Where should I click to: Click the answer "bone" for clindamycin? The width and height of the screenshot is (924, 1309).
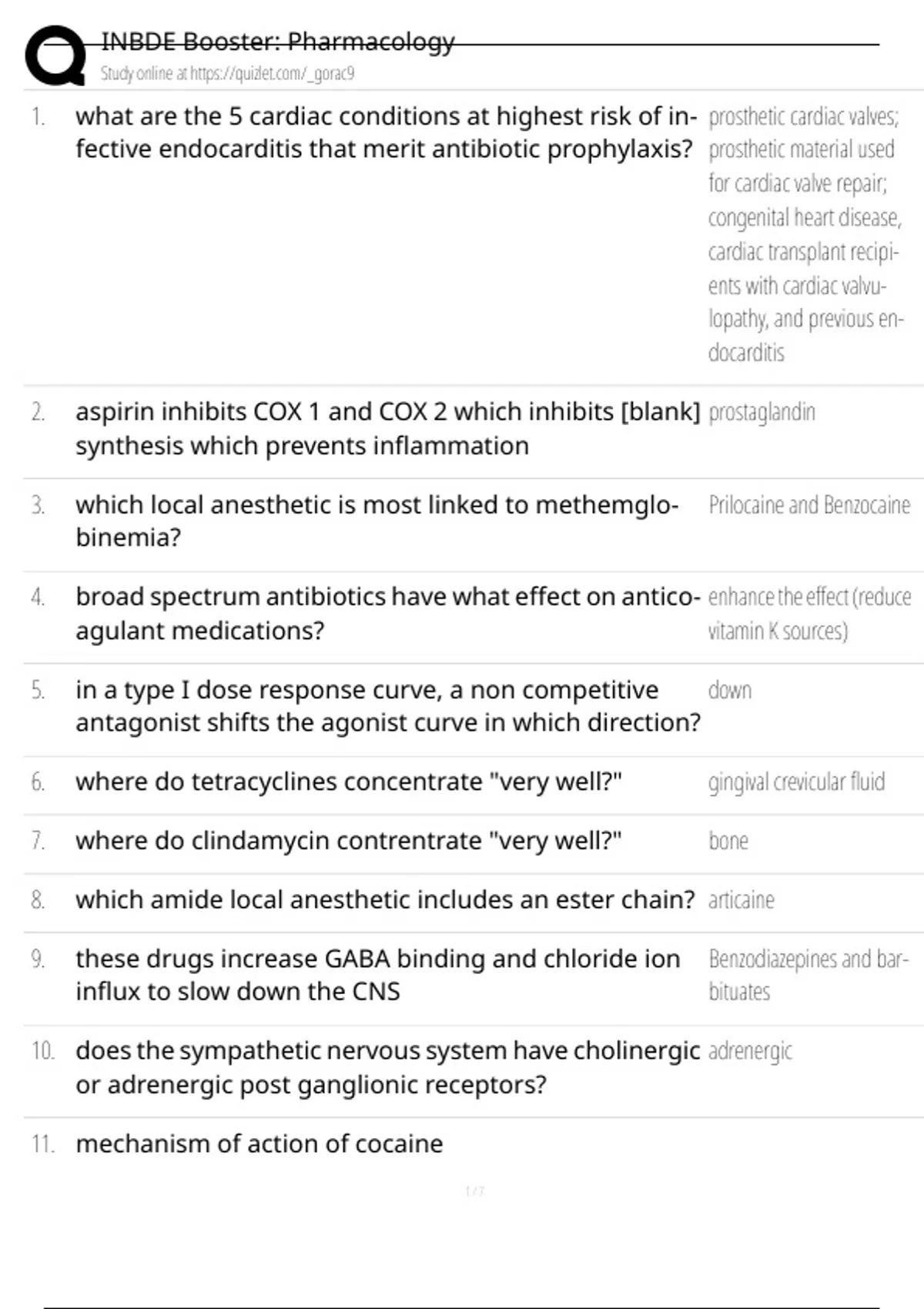728,841
